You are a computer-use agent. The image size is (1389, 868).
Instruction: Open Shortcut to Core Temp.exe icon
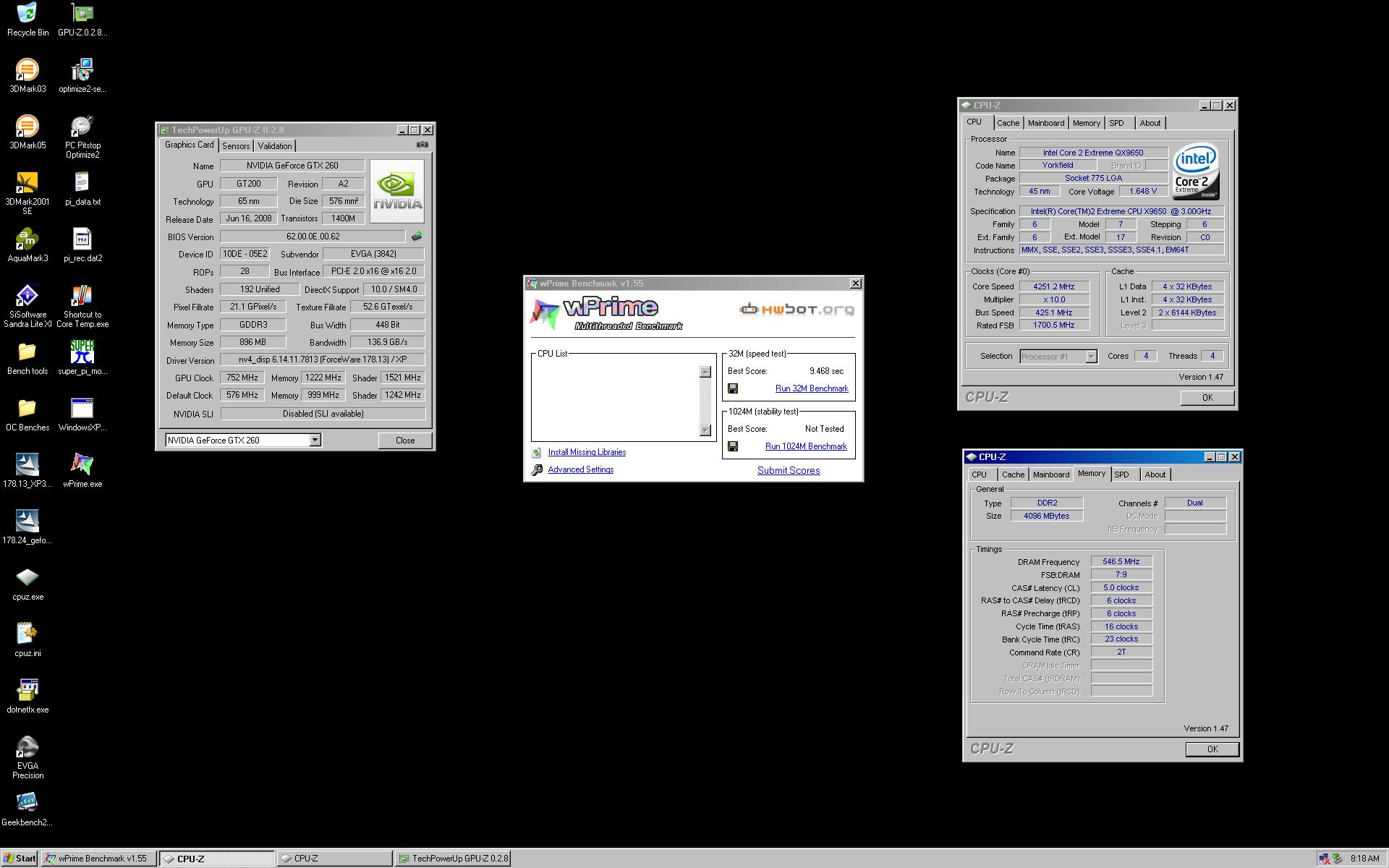(82, 307)
